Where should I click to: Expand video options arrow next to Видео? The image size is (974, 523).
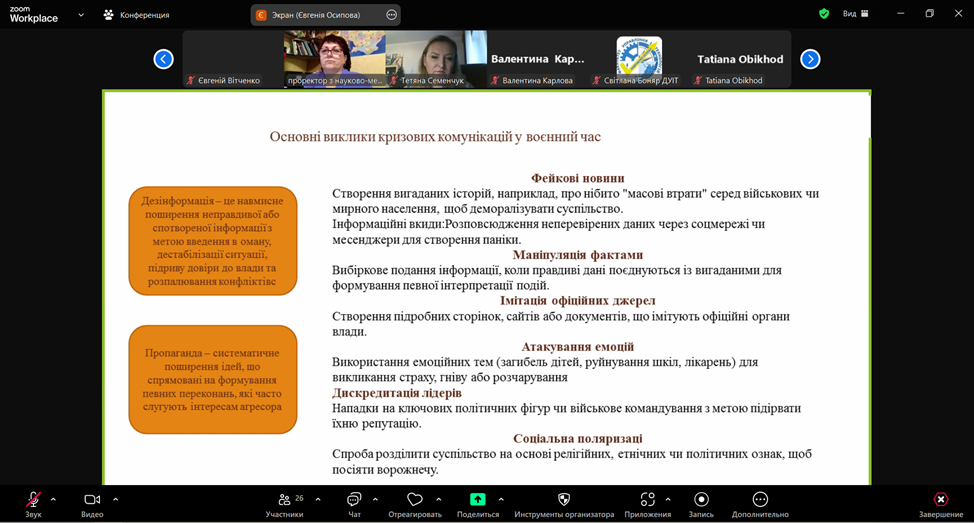point(115,499)
